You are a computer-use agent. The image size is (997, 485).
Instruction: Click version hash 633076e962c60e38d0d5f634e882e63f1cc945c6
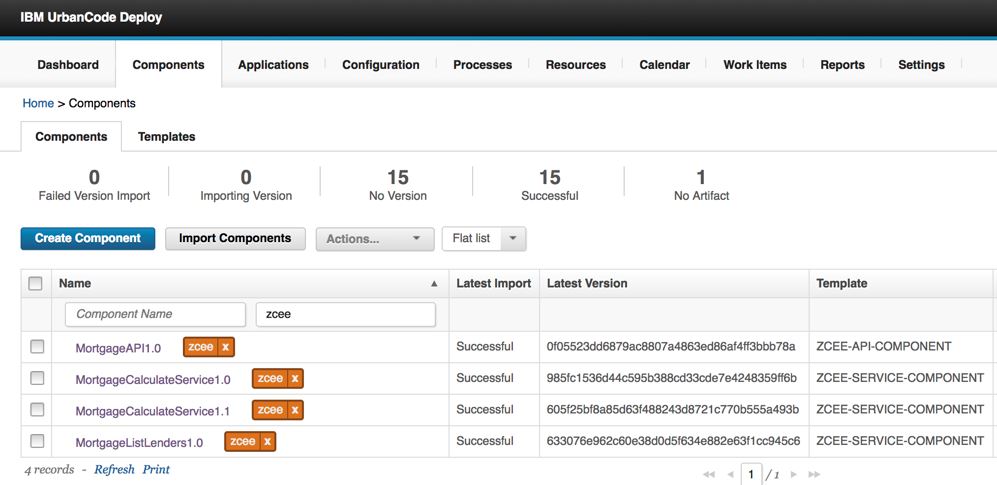click(673, 441)
